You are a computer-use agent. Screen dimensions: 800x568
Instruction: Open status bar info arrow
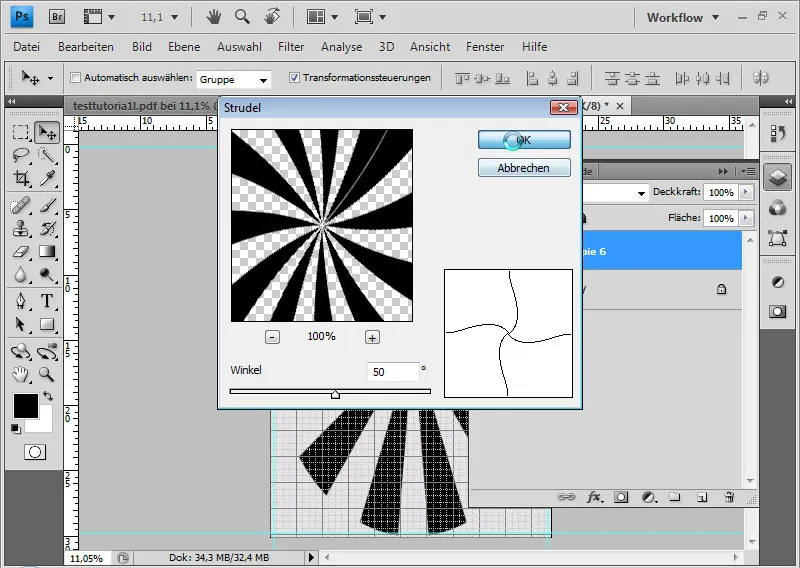point(311,557)
